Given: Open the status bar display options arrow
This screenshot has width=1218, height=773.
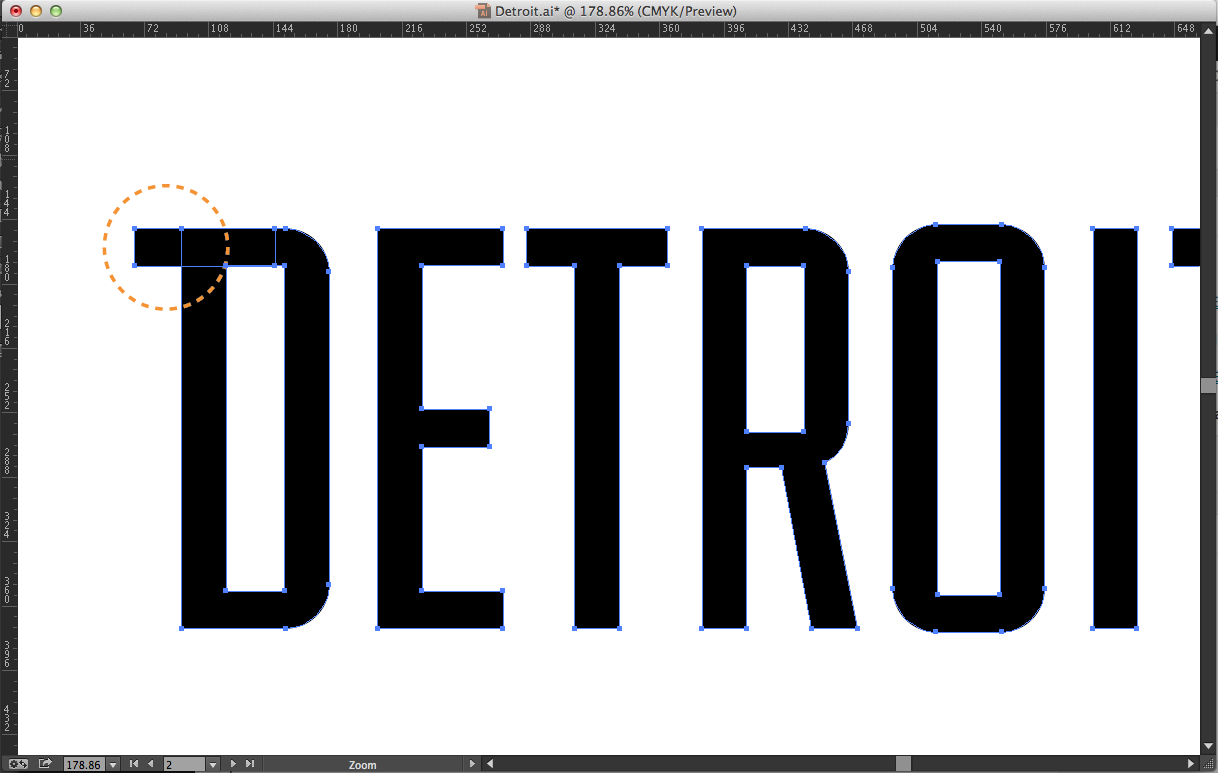Looking at the screenshot, I should pyautogui.click(x=473, y=764).
